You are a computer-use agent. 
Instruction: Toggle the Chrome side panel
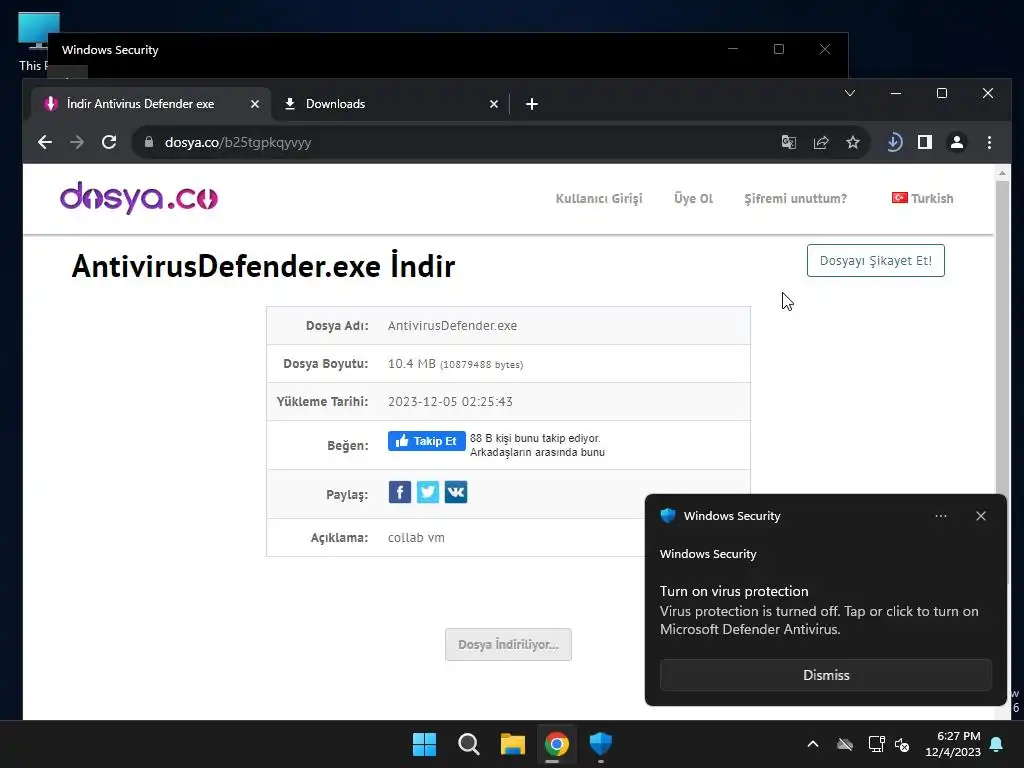(x=925, y=142)
